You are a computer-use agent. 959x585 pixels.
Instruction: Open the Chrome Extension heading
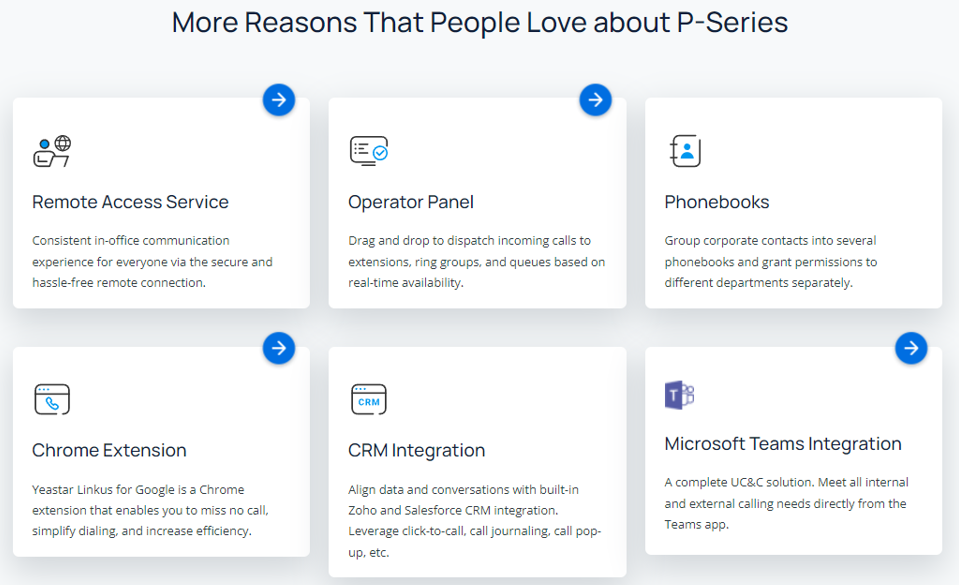[x=109, y=450]
